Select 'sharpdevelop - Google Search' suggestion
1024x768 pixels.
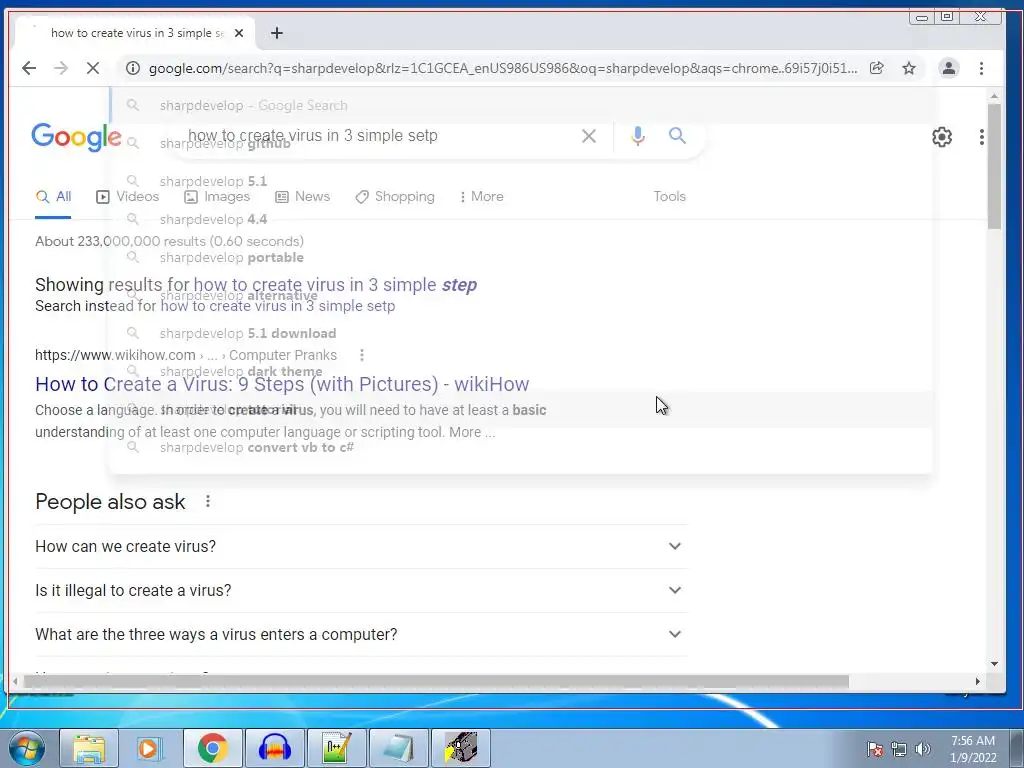point(520,105)
